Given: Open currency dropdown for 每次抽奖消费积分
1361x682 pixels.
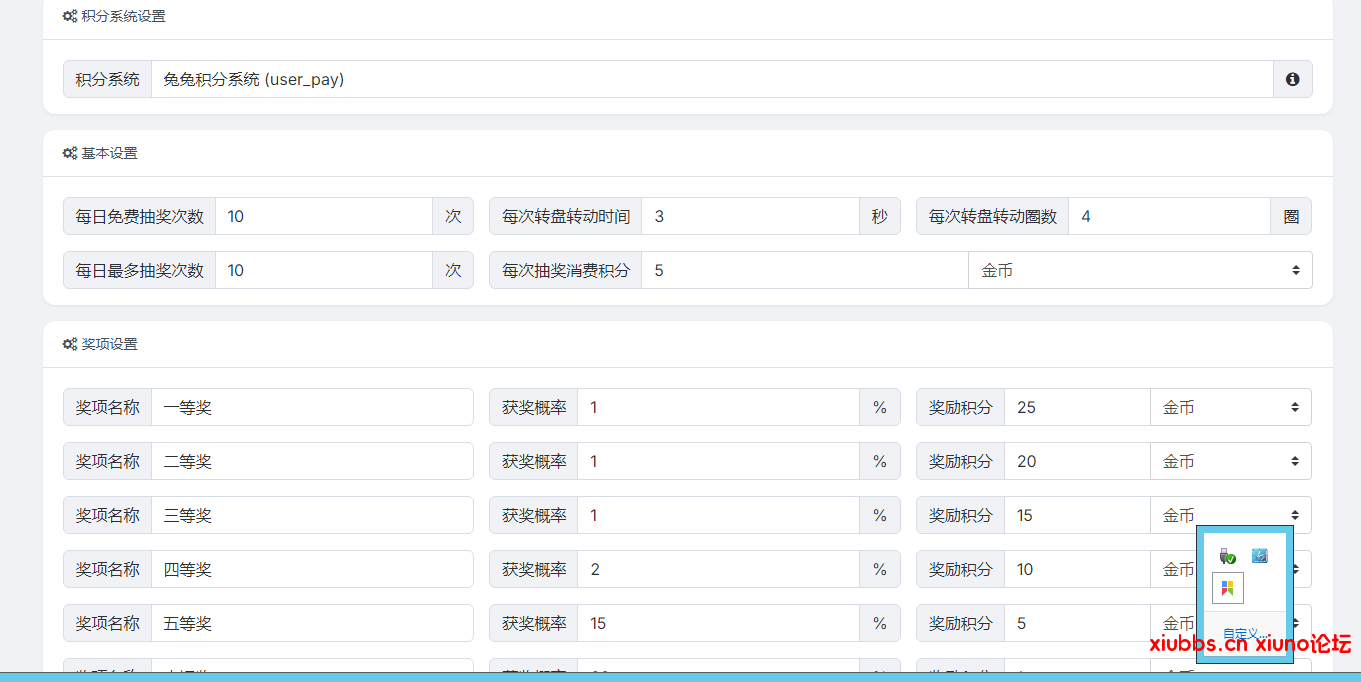Looking at the screenshot, I should 1139,270.
